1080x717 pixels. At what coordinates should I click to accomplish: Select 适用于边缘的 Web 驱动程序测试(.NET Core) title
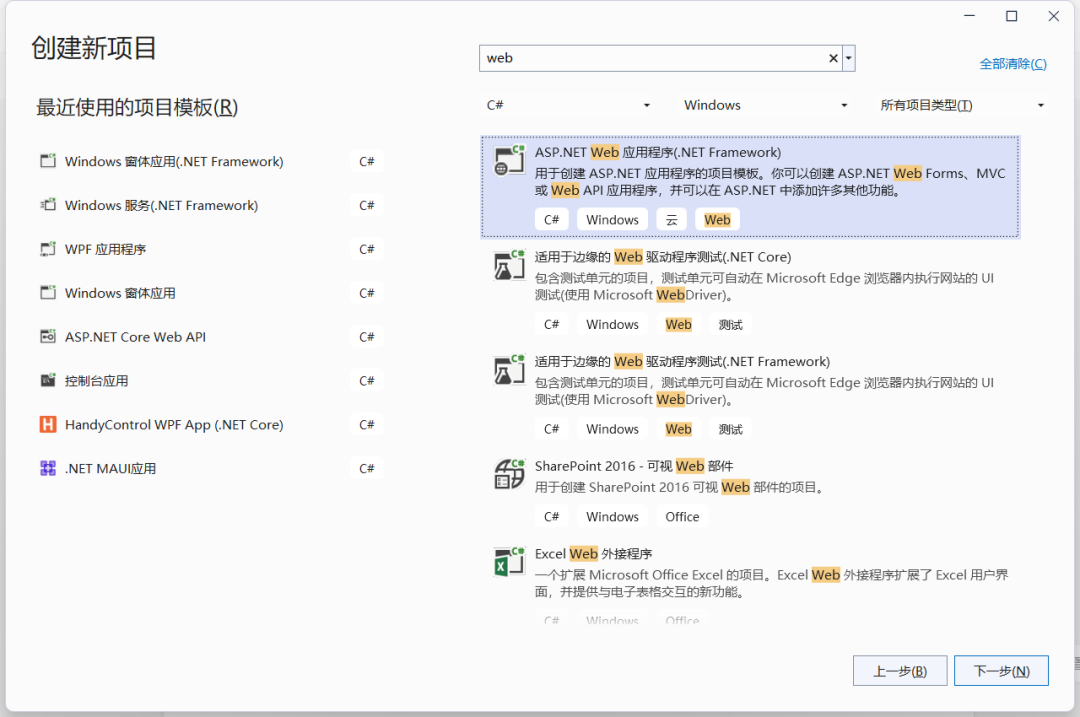tap(663, 257)
